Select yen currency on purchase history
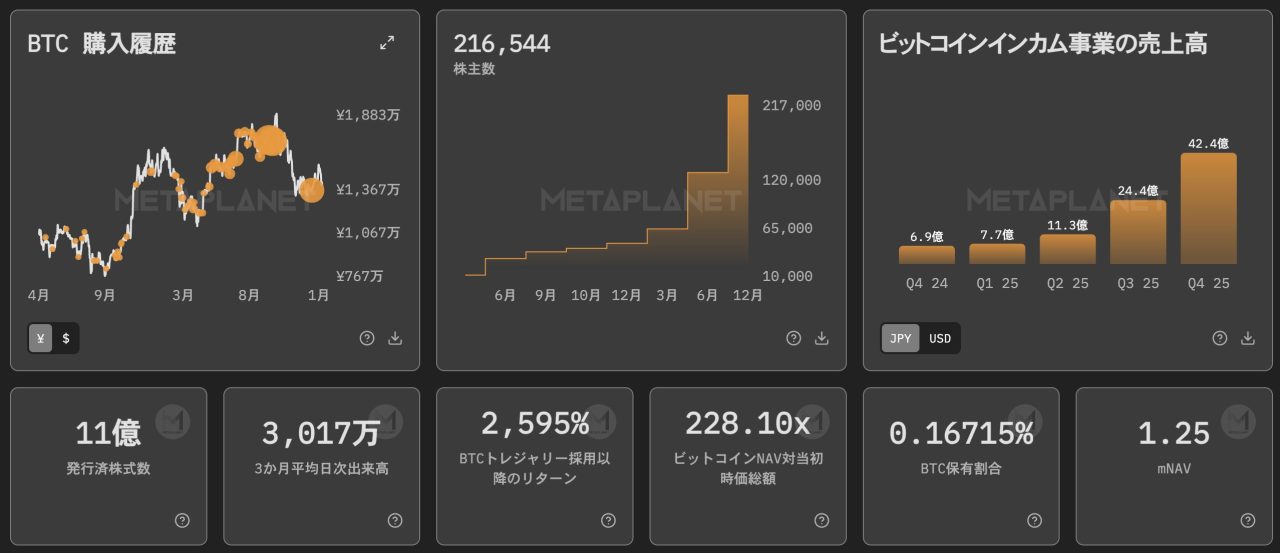 [41, 338]
